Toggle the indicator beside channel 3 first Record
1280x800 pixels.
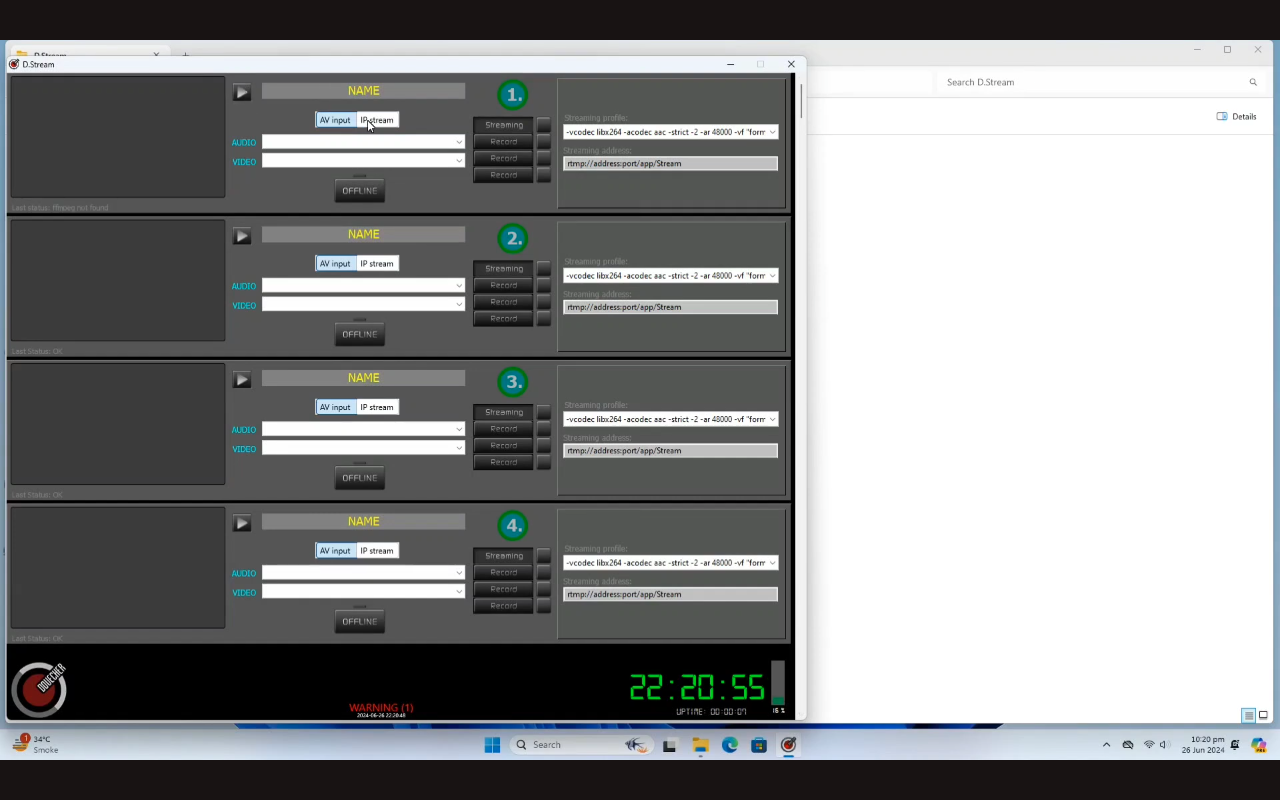click(x=544, y=429)
